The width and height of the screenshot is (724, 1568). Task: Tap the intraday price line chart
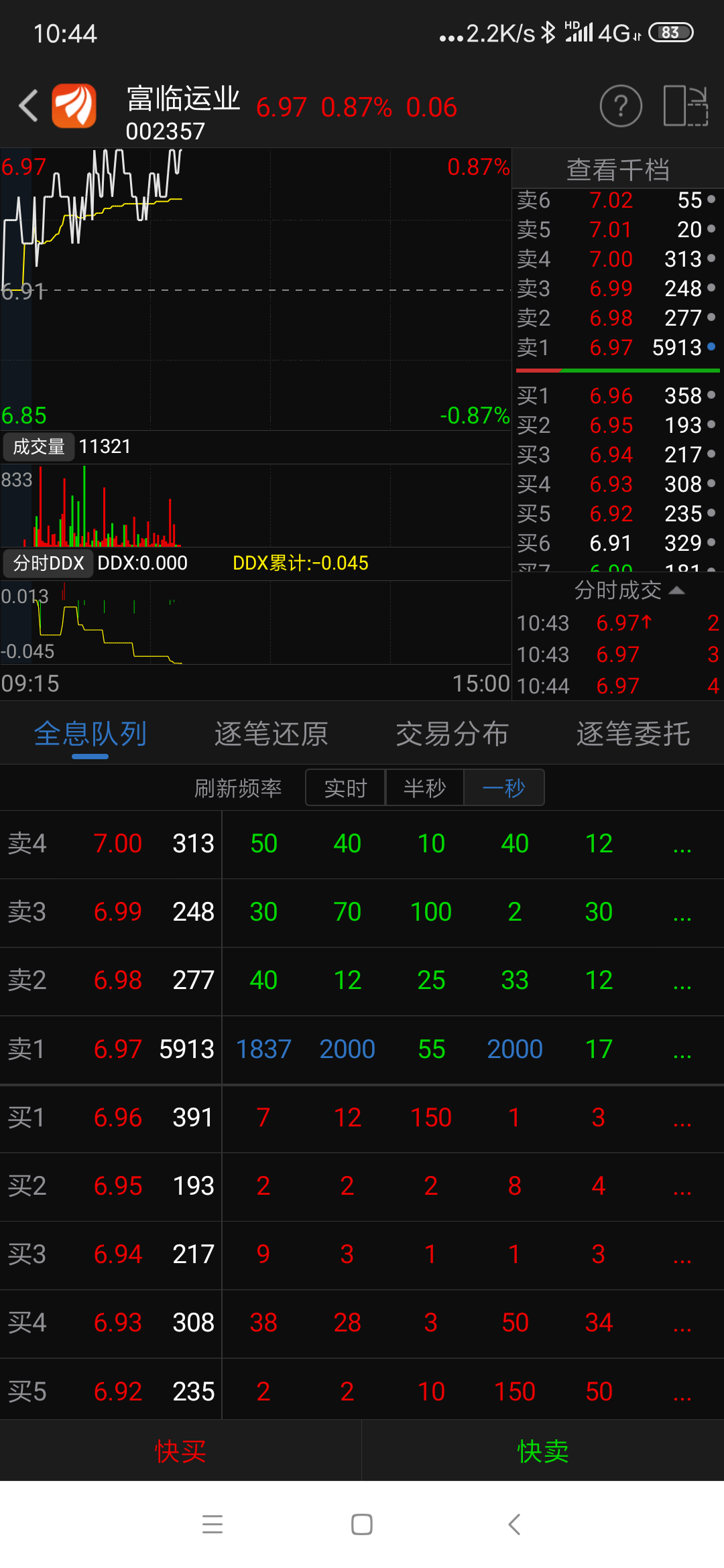(256, 289)
